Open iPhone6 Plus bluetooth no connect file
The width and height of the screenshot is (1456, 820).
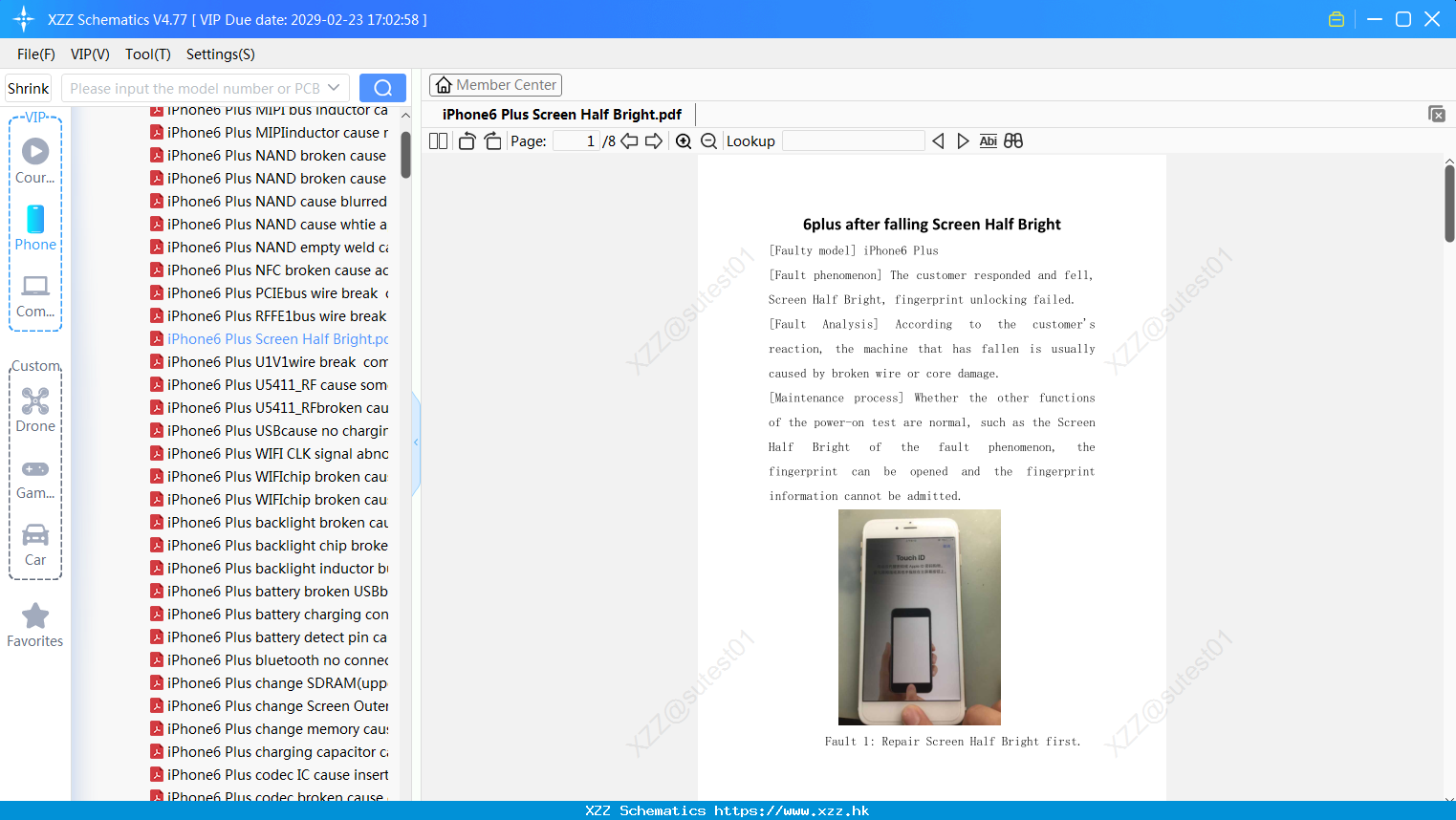pyautogui.click(x=270, y=660)
